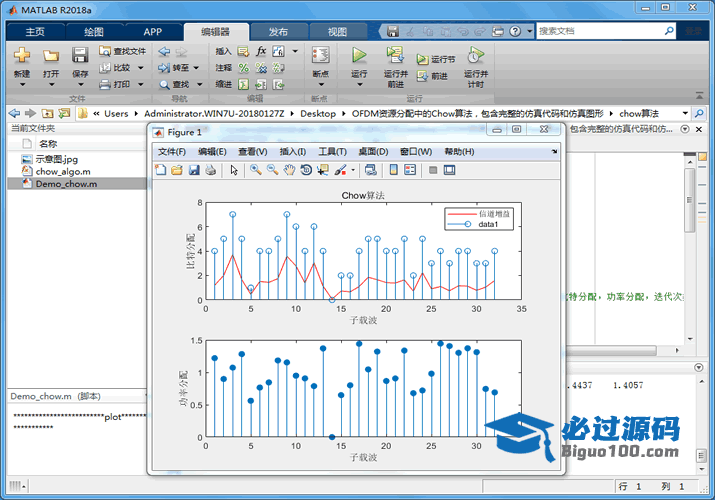The width and height of the screenshot is (715, 500).
Task: Click print figure icon in Figure toolbar
Action: pyautogui.click(x=211, y=170)
